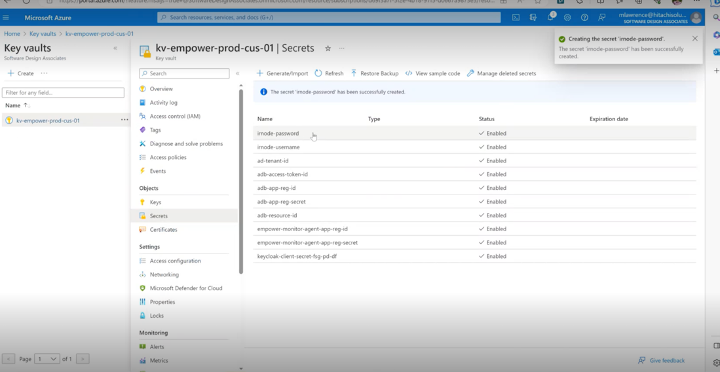The height and width of the screenshot is (372, 720).
Task: Open the empower-monitor-agent-app-reg-id secret
Action: coord(302,229)
